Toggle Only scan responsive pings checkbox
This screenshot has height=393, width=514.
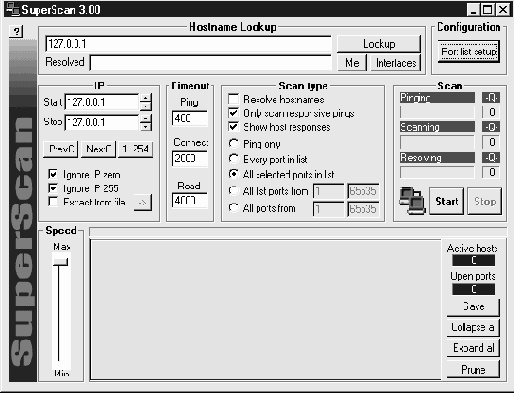(x=233, y=113)
